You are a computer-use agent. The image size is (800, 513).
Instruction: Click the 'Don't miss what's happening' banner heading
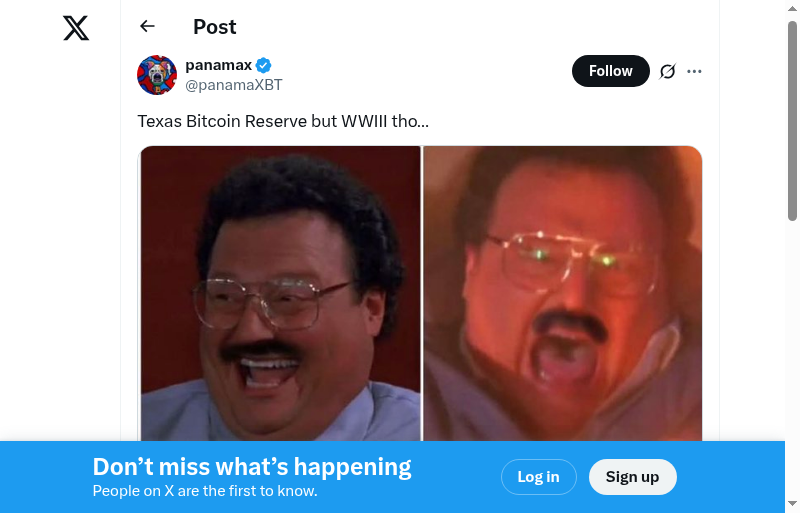[252, 467]
